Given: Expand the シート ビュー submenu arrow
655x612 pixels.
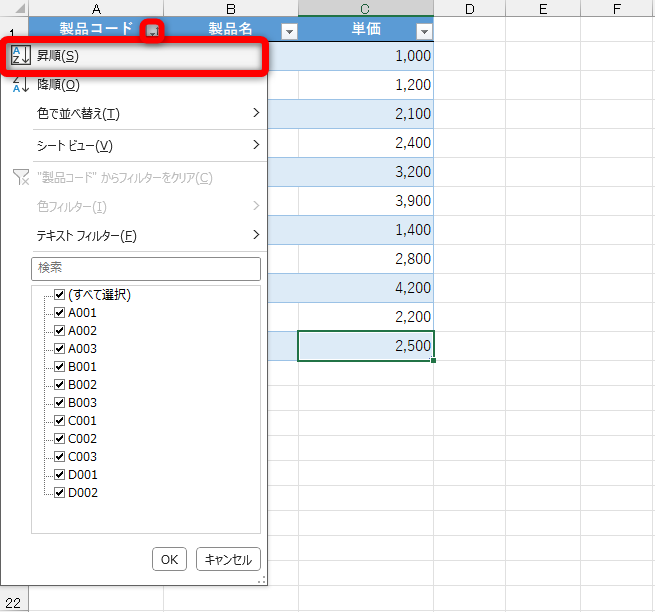Looking at the screenshot, I should (x=256, y=145).
